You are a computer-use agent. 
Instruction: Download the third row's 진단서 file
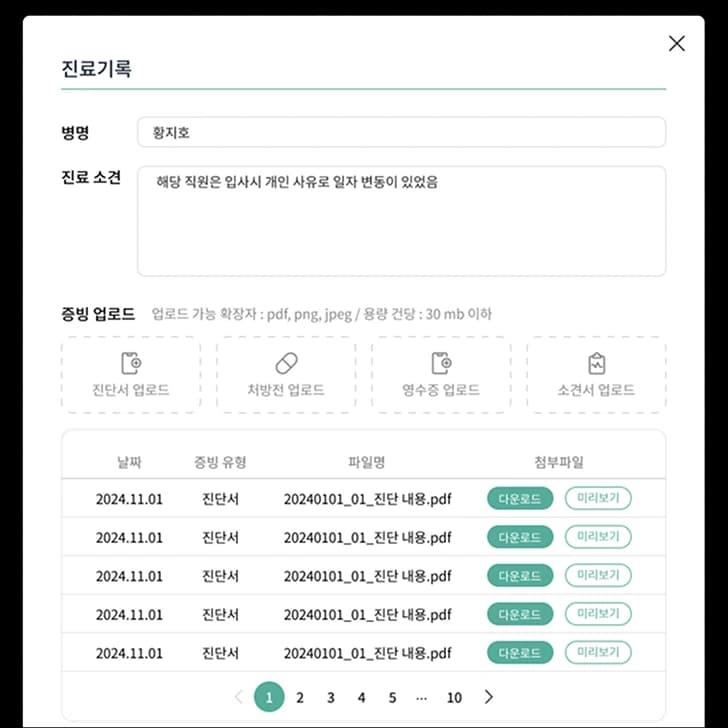pos(520,576)
